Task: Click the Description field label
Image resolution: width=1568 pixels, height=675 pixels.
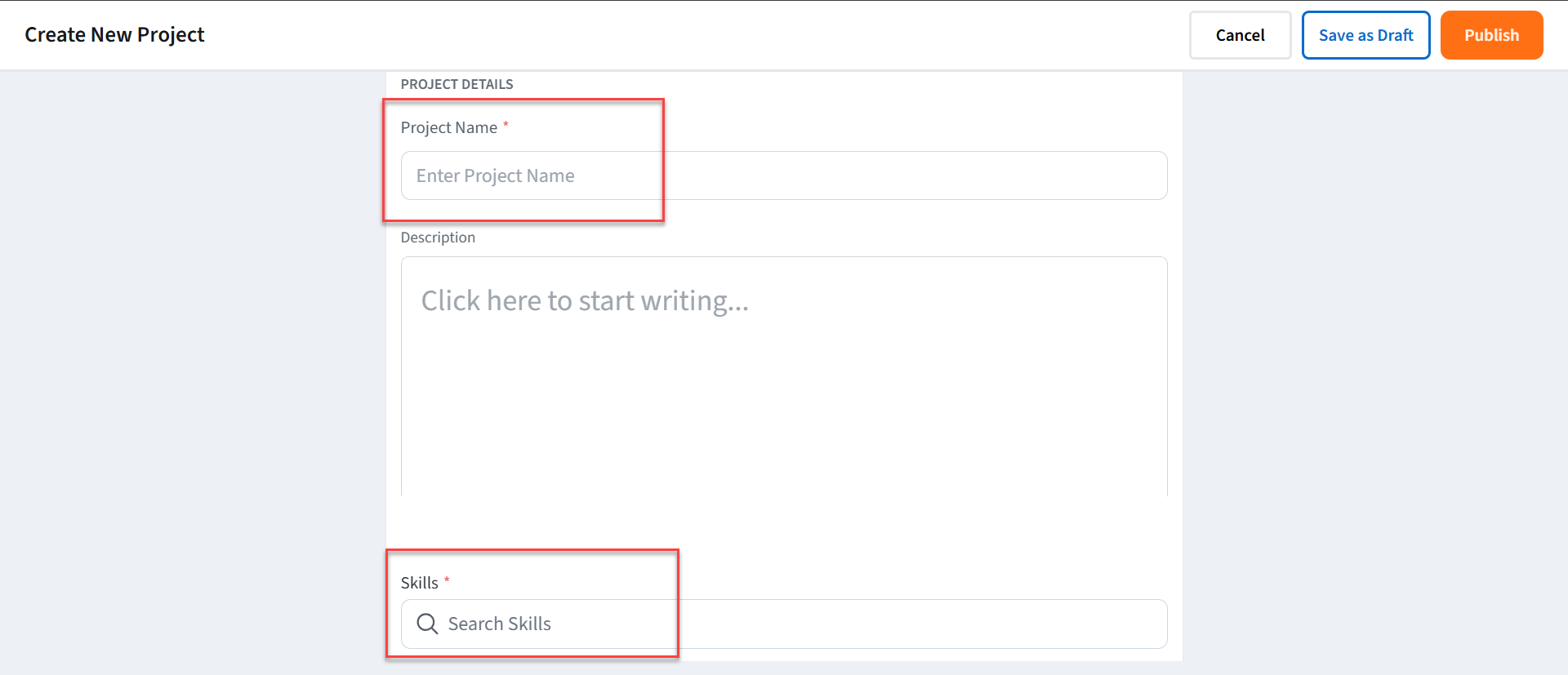Action: [x=438, y=238]
